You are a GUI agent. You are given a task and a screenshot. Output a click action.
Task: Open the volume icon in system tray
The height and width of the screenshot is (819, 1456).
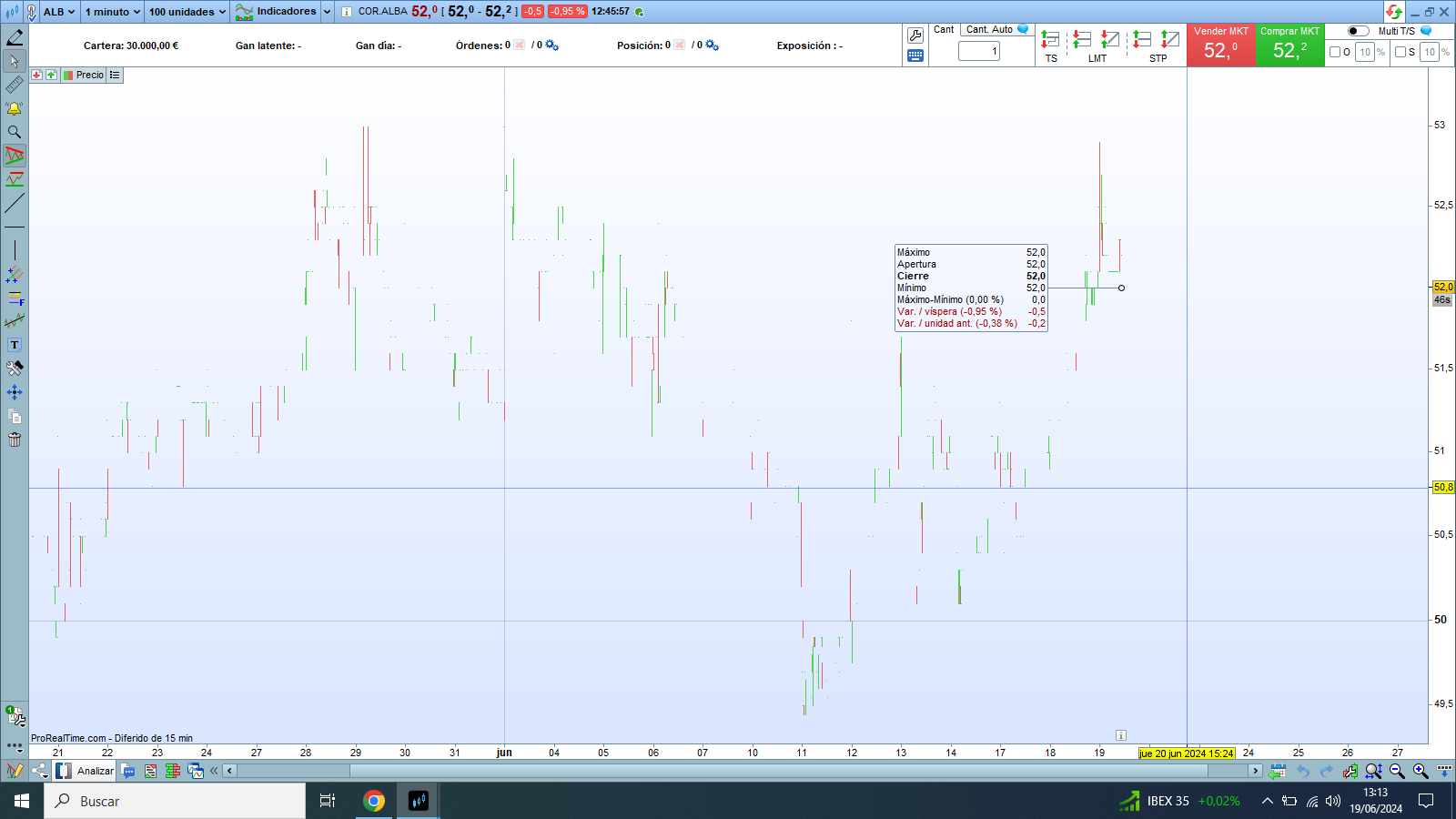tap(1333, 801)
